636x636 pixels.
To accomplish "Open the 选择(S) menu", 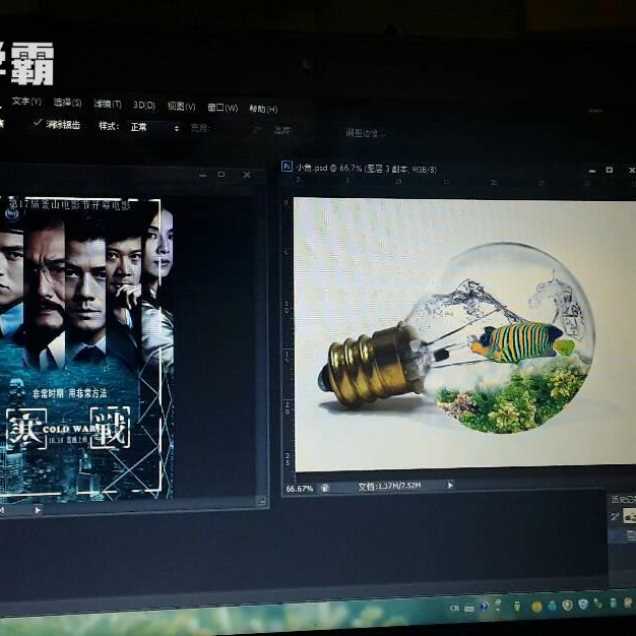I will (x=67, y=103).
